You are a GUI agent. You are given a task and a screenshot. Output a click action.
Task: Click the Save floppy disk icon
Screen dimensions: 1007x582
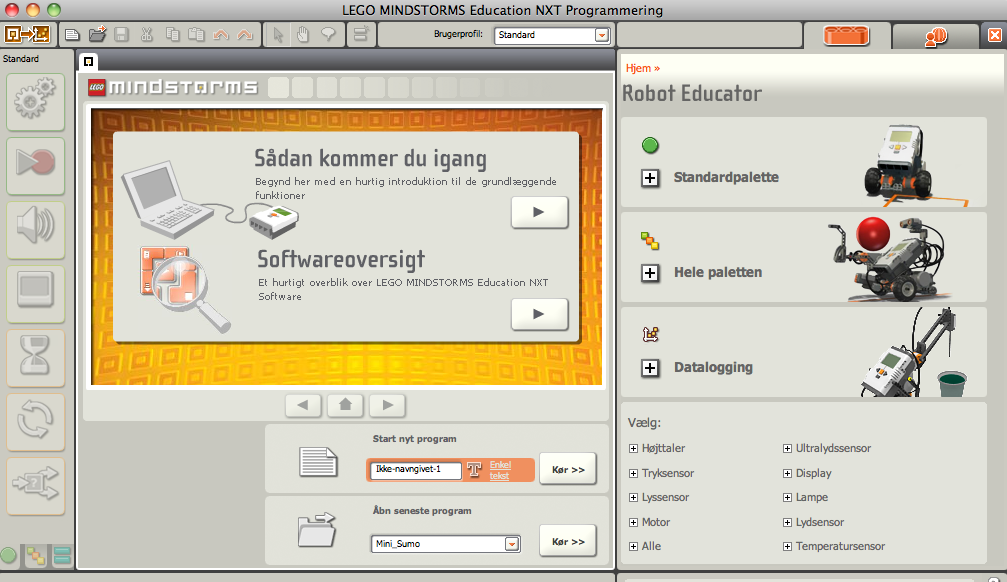[121, 35]
